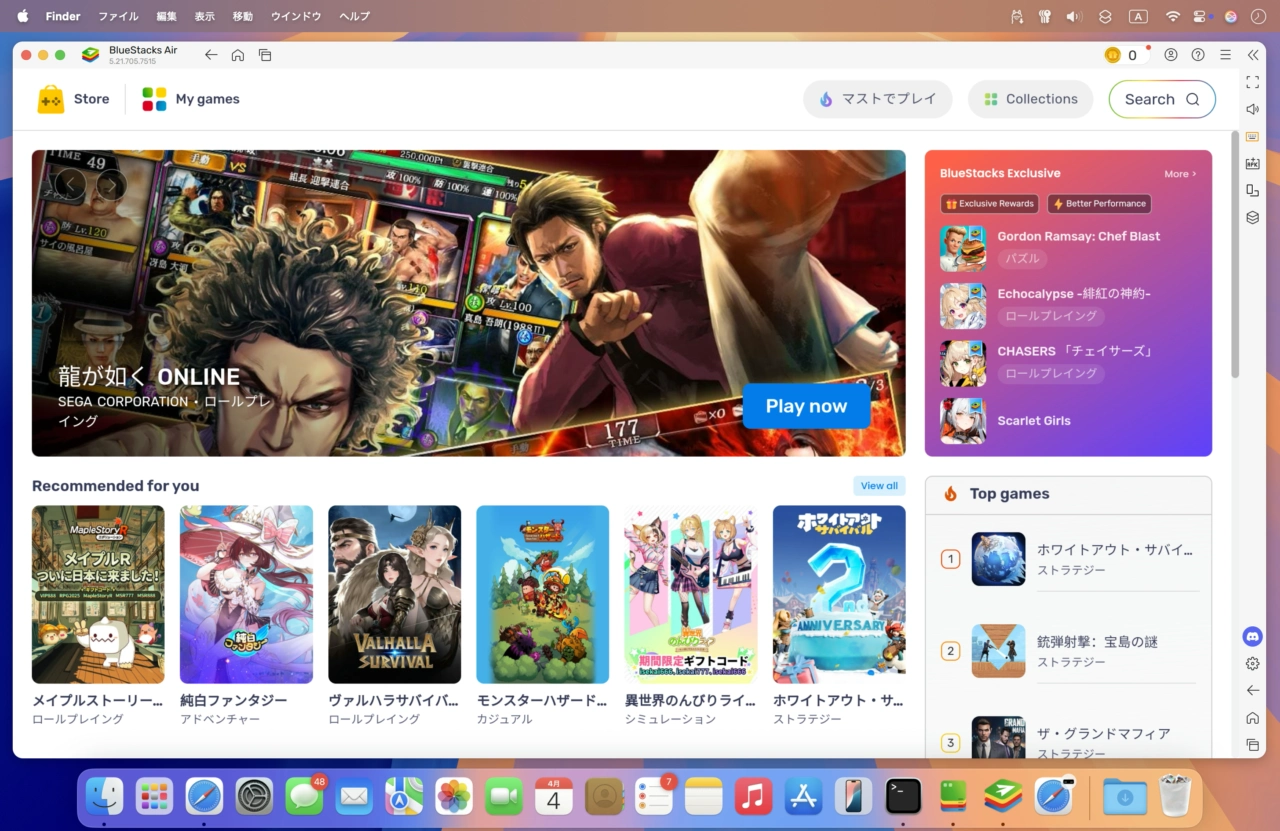This screenshot has height=831, width=1280.
Task: Expand BlueStacks Exclusive via More link
Action: pos(1179,174)
